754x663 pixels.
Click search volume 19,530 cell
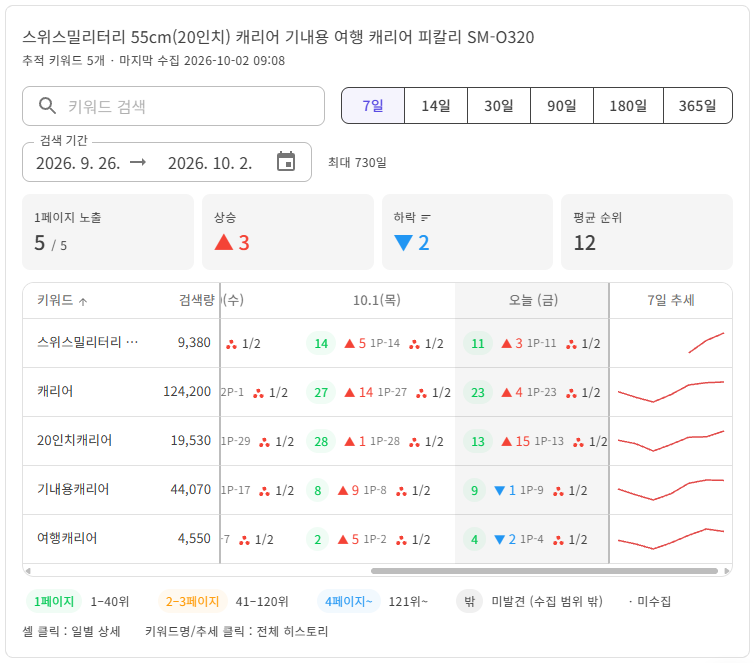pos(191,440)
